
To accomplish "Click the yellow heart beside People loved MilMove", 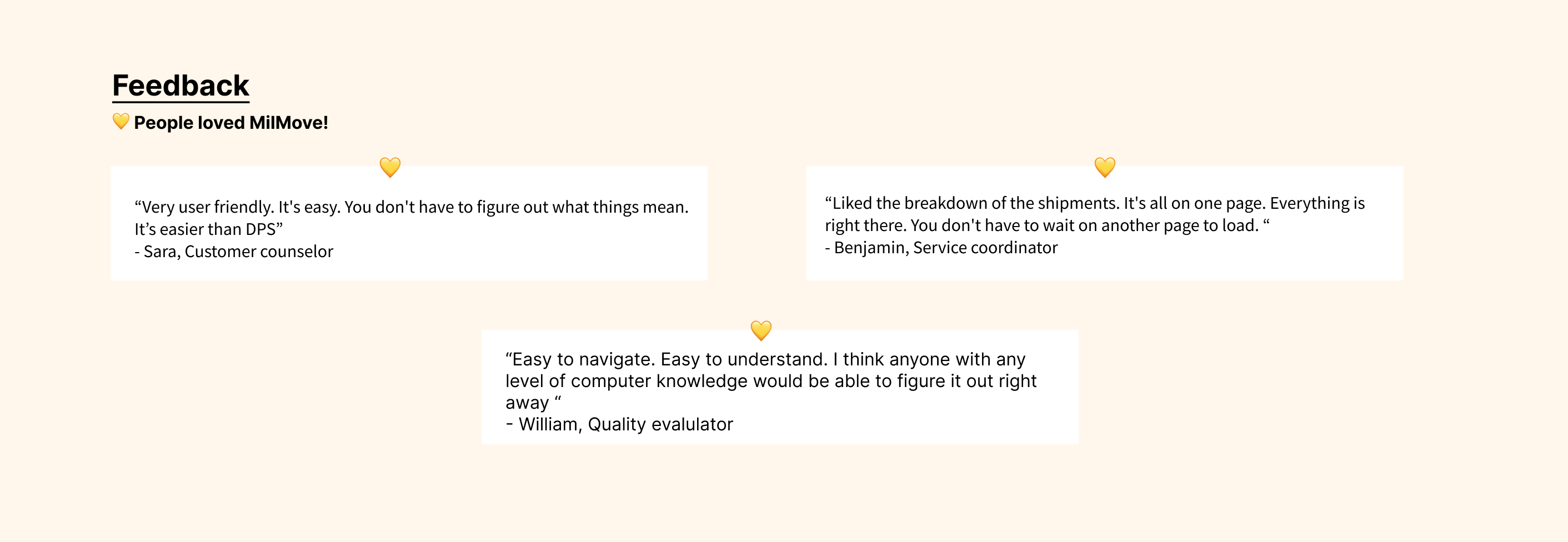I will (121, 122).
